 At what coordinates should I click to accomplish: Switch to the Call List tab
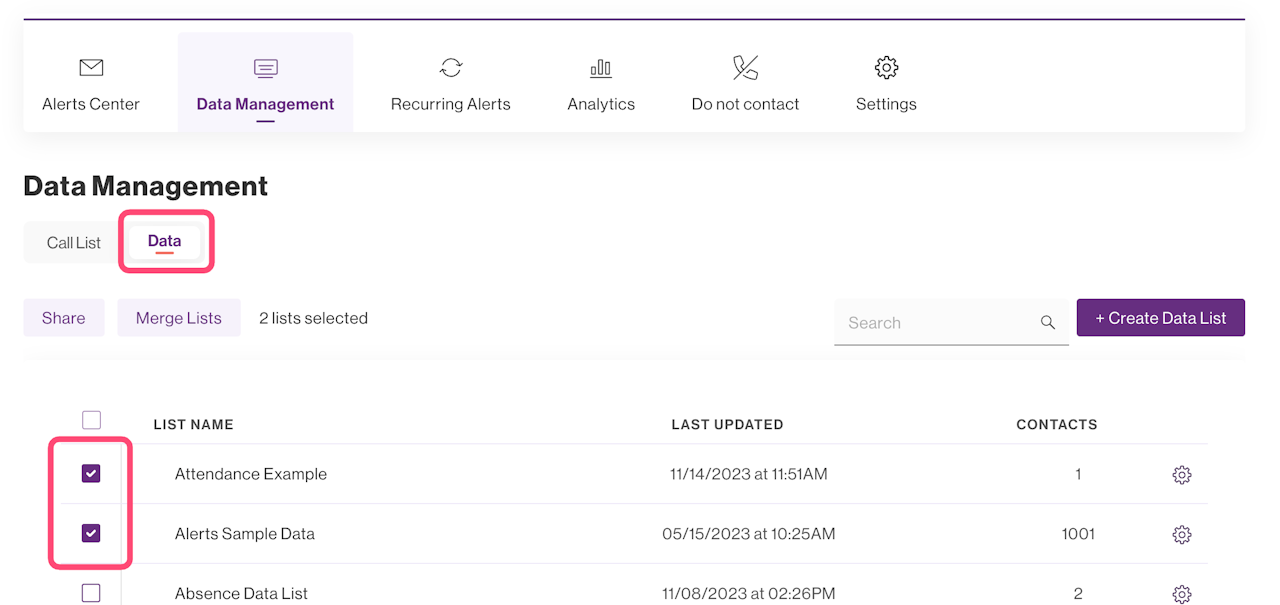[74, 243]
